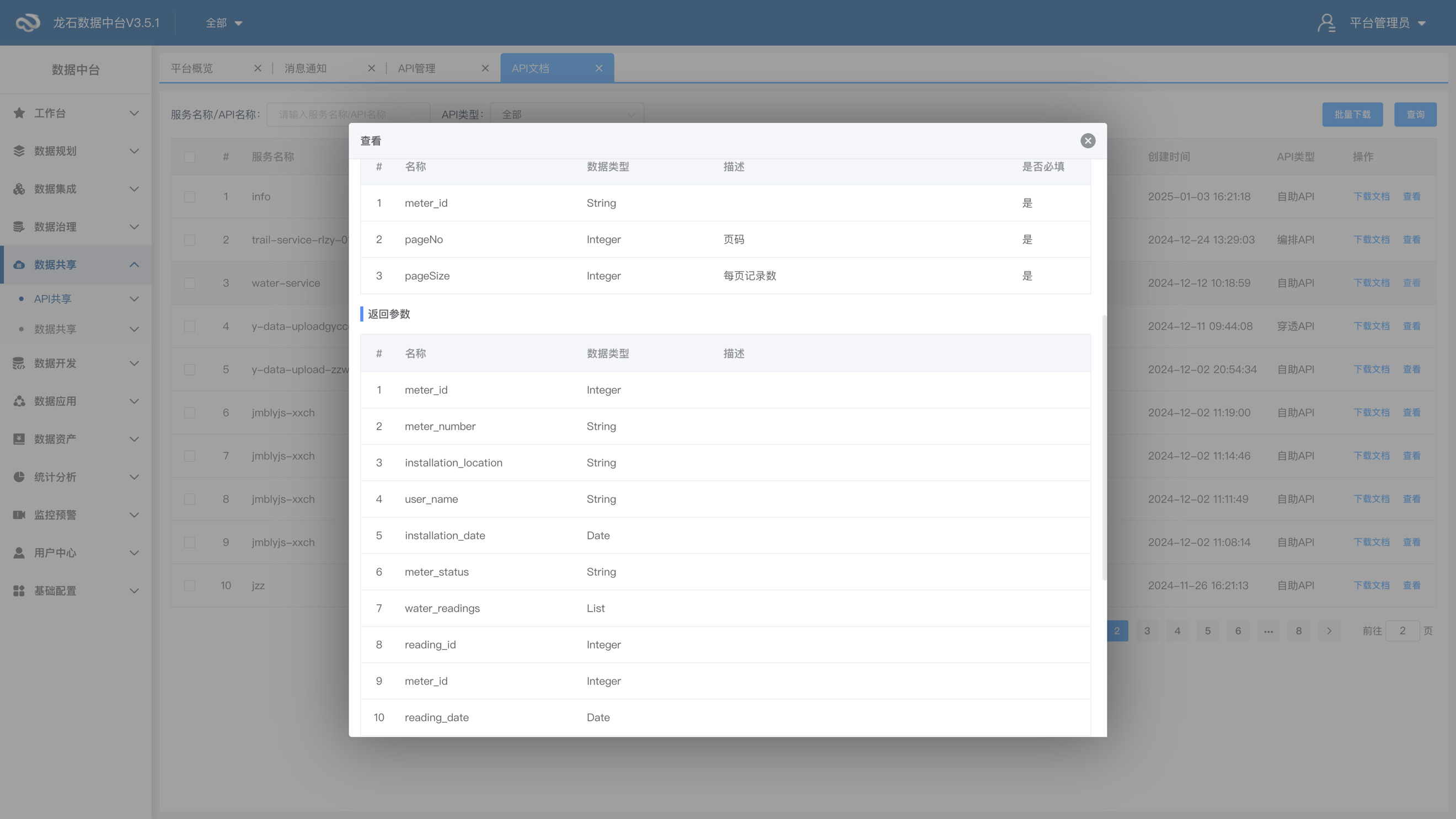
Task: Click the 基础配置 grid icon
Action: click(x=19, y=590)
